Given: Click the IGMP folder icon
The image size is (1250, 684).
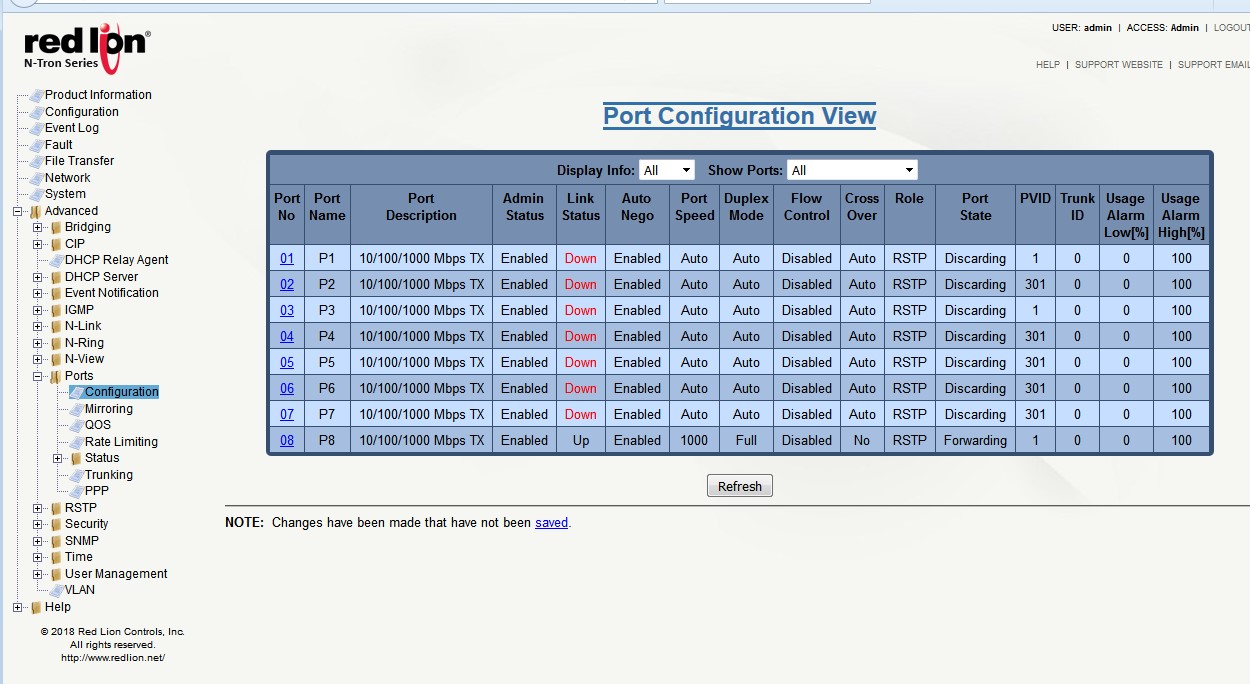Looking at the screenshot, I should click(x=56, y=310).
